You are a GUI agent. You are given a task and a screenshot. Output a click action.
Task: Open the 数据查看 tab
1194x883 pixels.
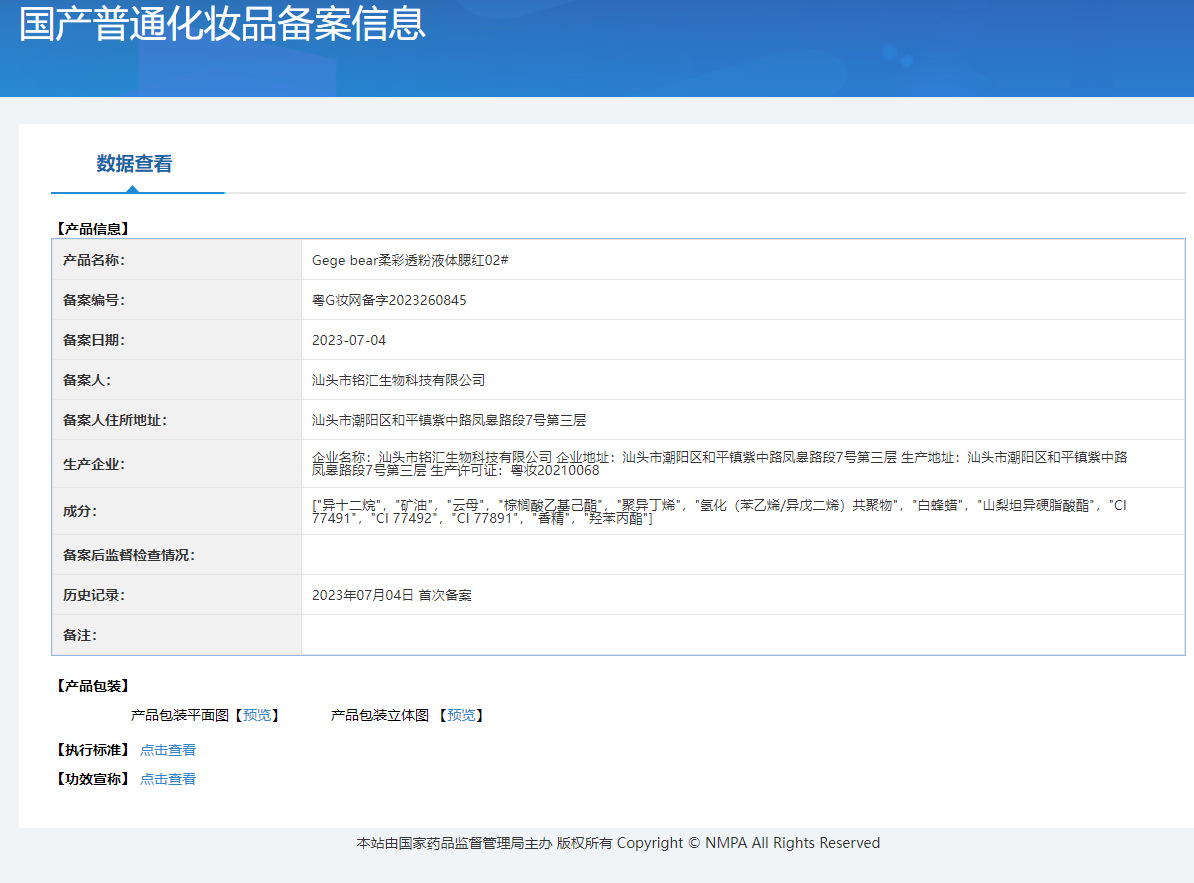tap(134, 164)
